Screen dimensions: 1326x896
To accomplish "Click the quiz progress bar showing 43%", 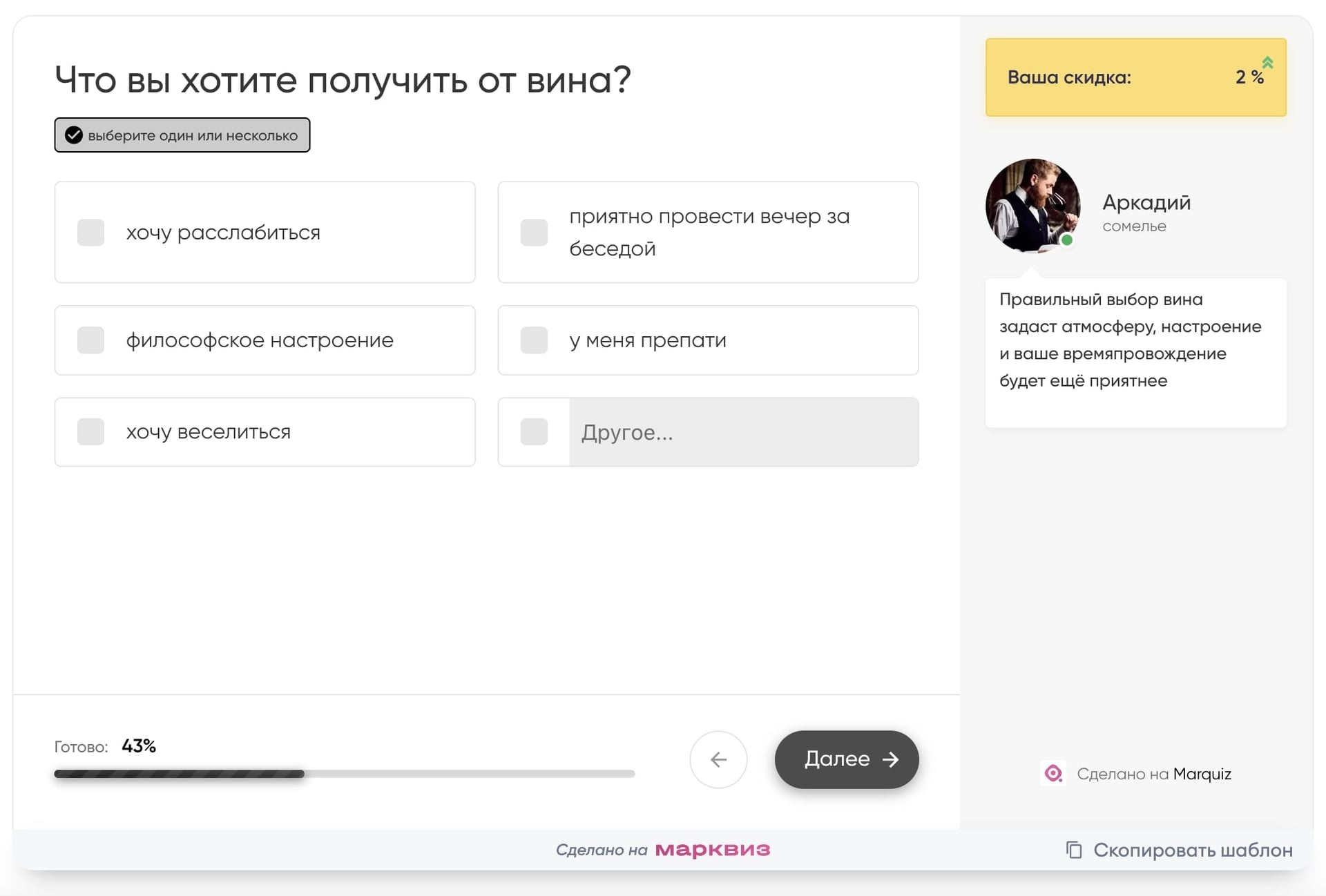I will [344, 774].
